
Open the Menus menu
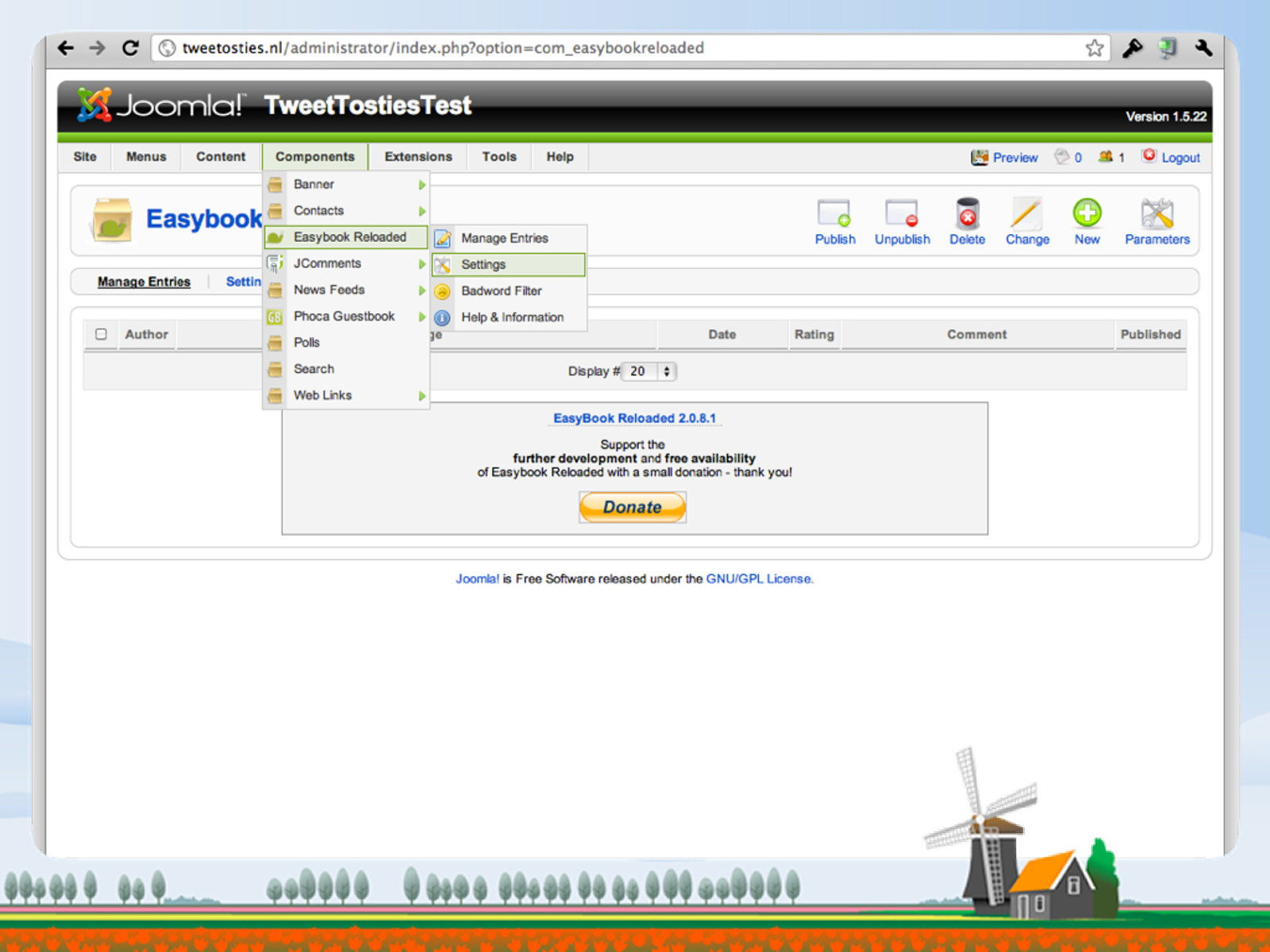[146, 157]
